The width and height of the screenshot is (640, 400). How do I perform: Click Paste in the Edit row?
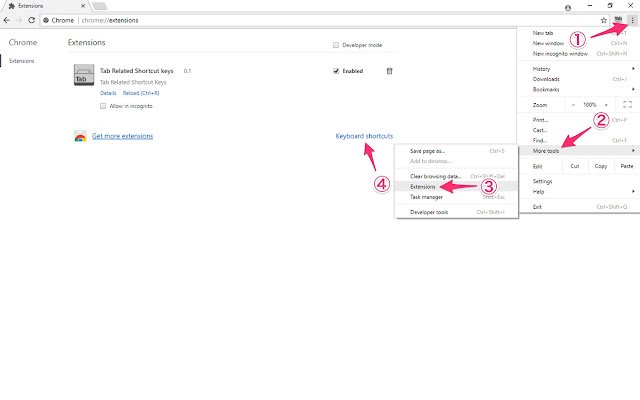[627, 166]
